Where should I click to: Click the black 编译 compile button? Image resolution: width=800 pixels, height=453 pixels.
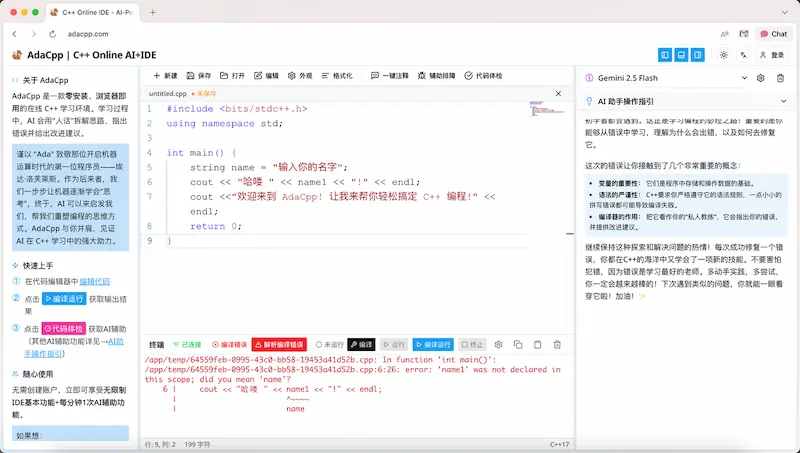[361, 344]
